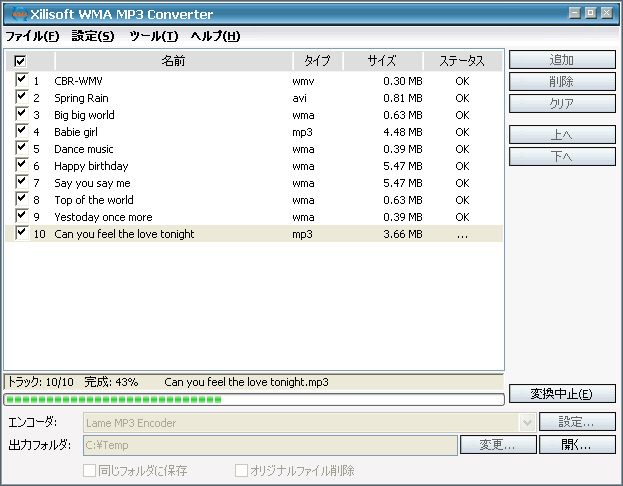
Task: Click the タイプ column header
Action: [x=316, y=61]
